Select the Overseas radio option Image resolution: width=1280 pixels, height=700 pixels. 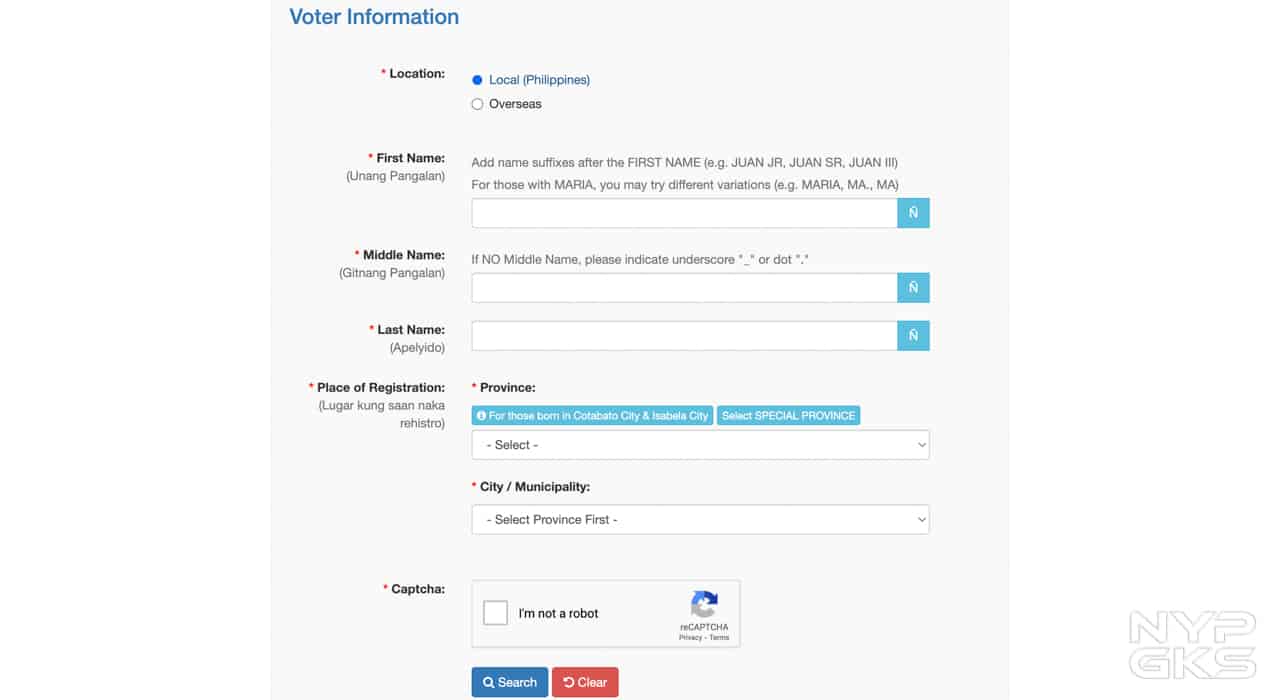point(477,104)
